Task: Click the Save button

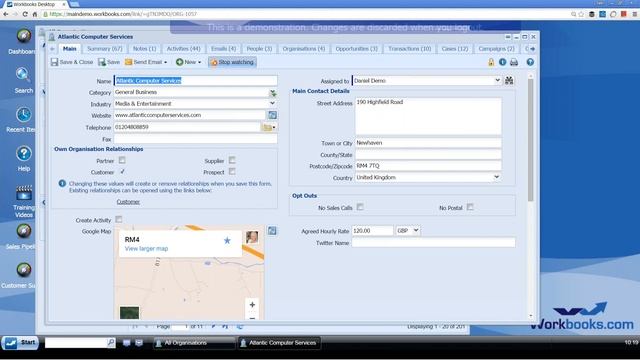Action: pyautogui.click(x=109, y=62)
